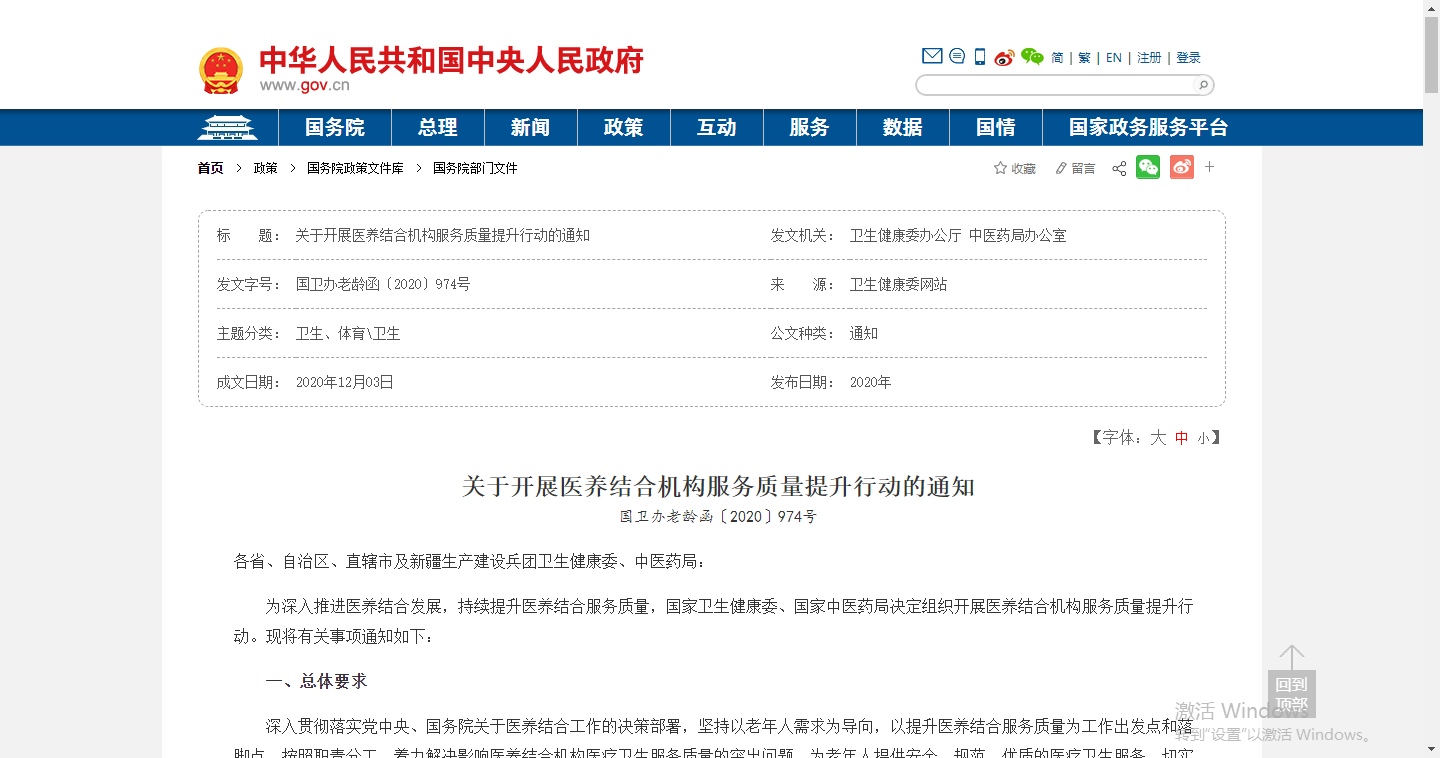Focus the site search input field

pos(1055,85)
